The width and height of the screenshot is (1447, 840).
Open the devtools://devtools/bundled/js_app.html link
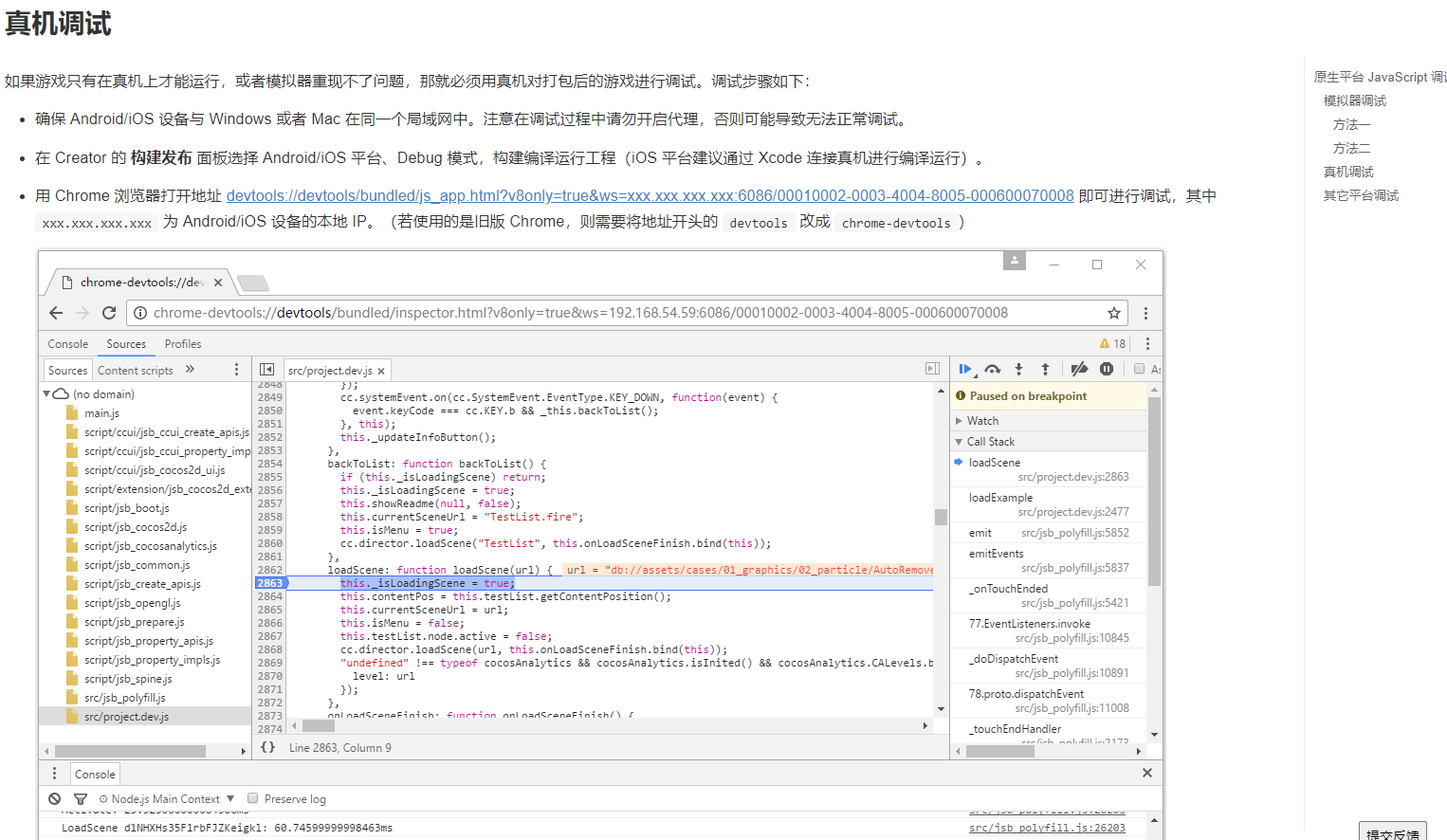tap(650, 196)
